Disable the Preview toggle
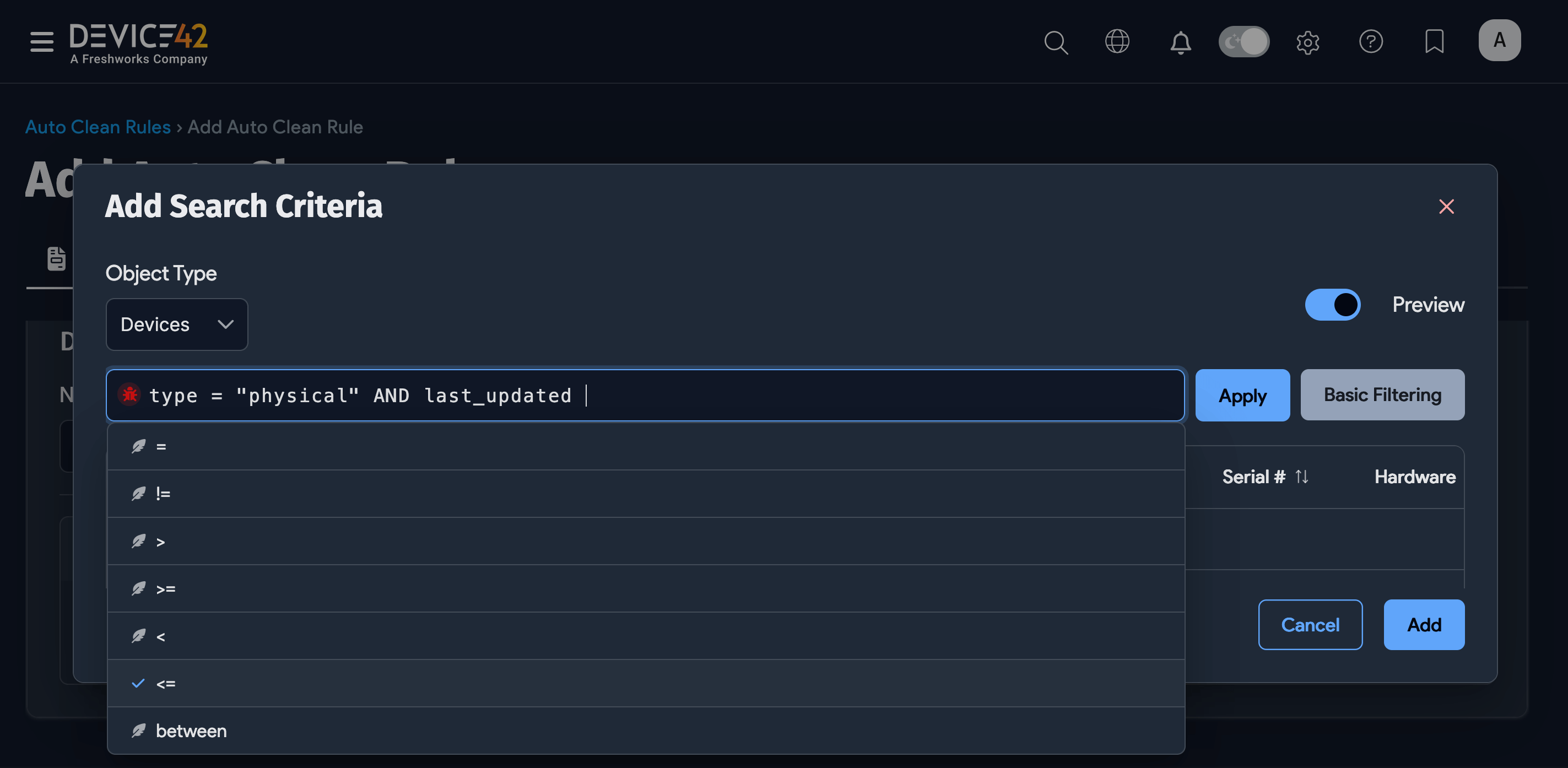 tap(1333, 305)
